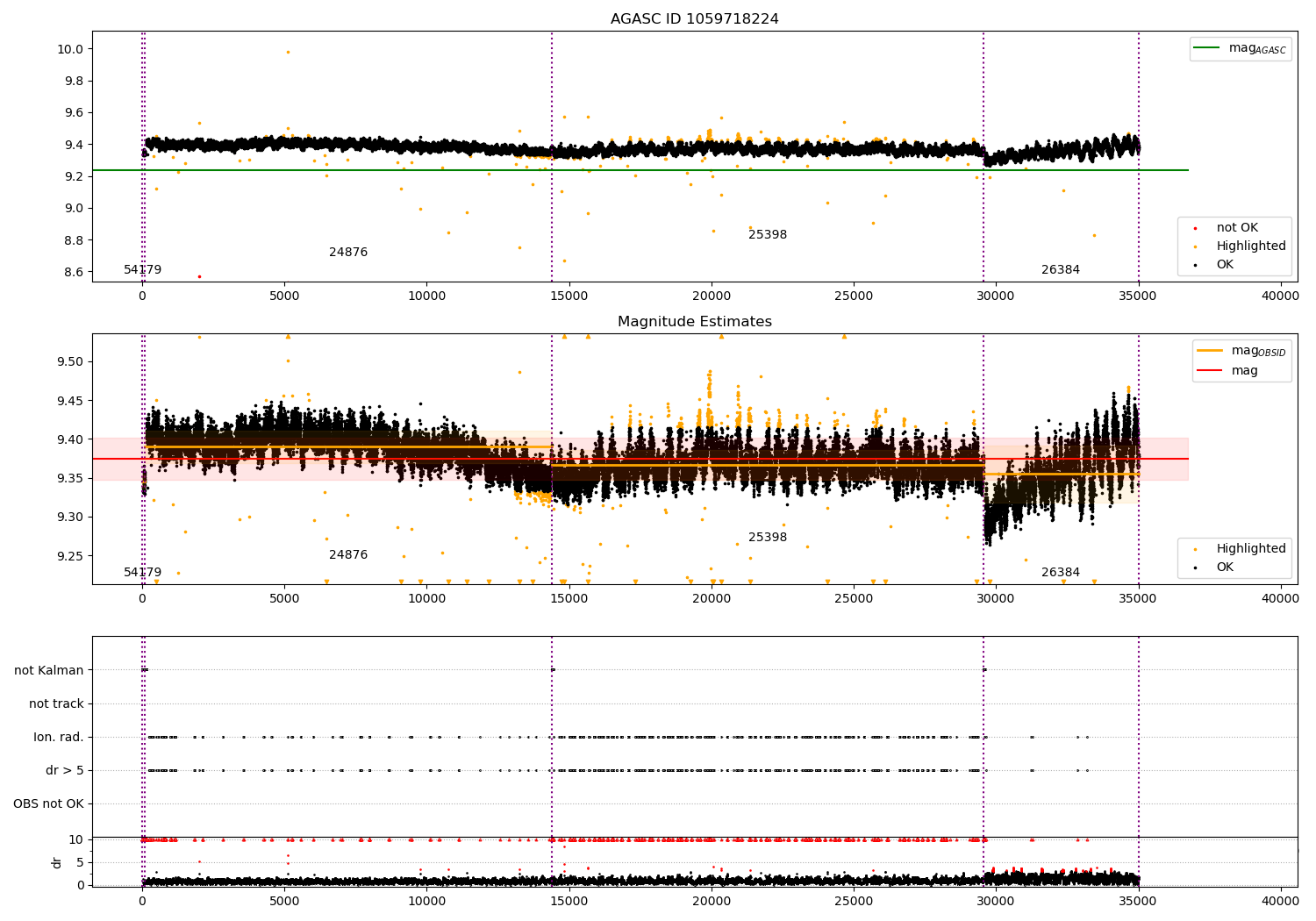Click the "OBS not OK" row label
The width and height of the screenshot is (1316, 921).
click(x=49, y=803)
